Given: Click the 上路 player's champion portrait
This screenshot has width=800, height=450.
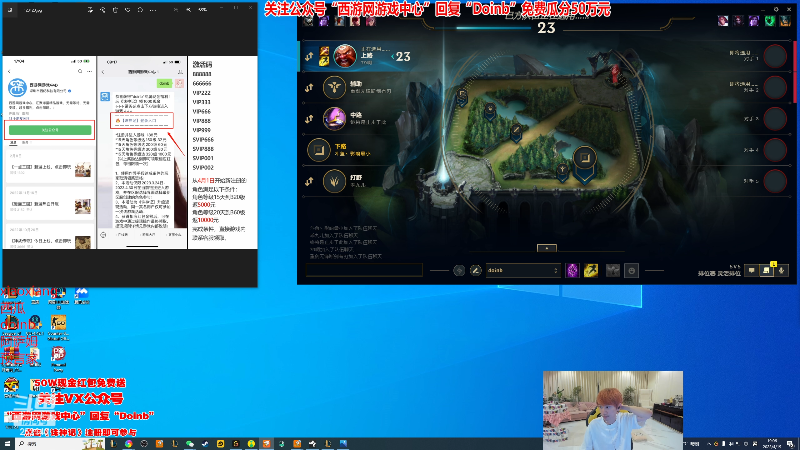Looking at the screenshot, I should pos(345,56).
